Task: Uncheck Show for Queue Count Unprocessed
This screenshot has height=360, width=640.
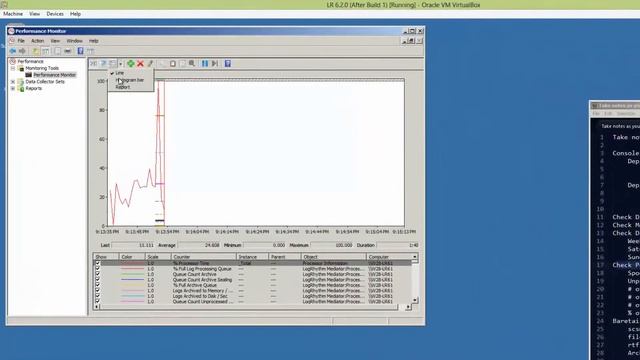Action: pyautogui.click(x=97, y=302)
